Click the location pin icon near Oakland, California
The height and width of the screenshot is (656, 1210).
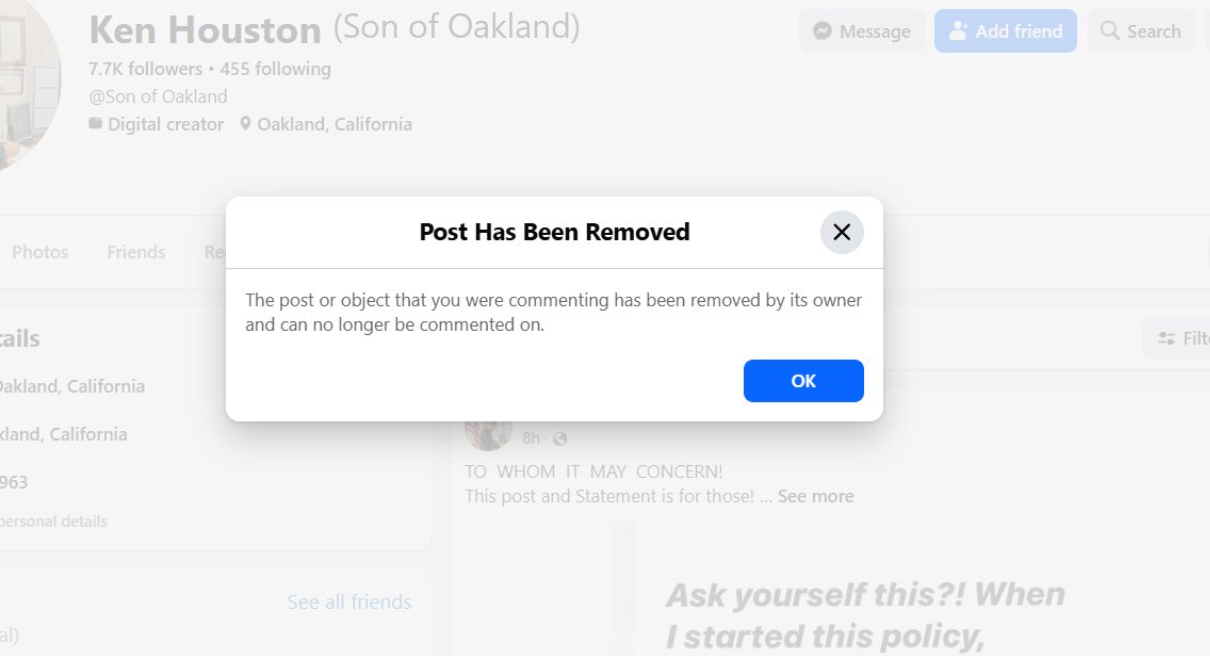click(246, 124)
